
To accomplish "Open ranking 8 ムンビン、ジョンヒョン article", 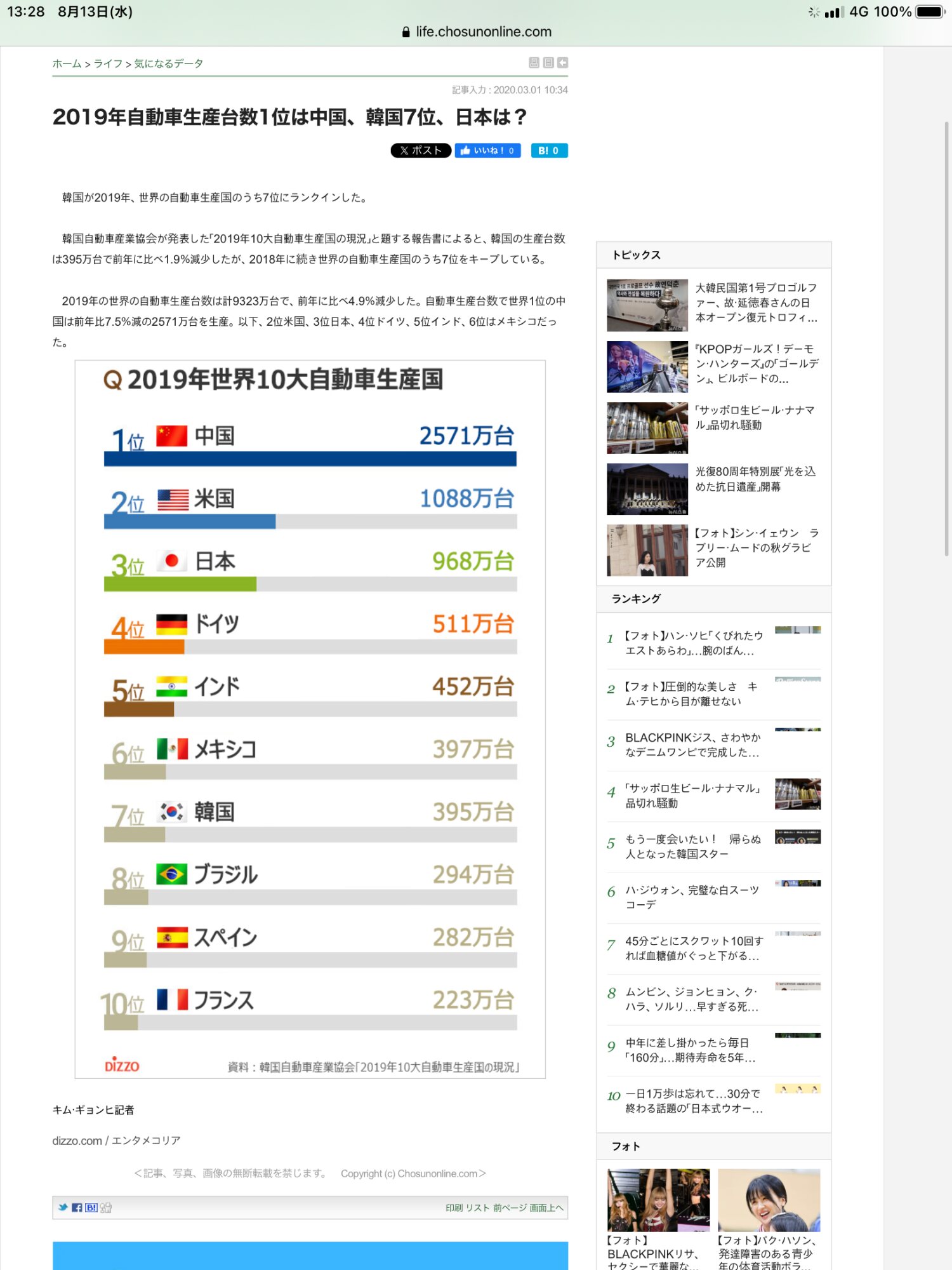I will coord(692,999).
